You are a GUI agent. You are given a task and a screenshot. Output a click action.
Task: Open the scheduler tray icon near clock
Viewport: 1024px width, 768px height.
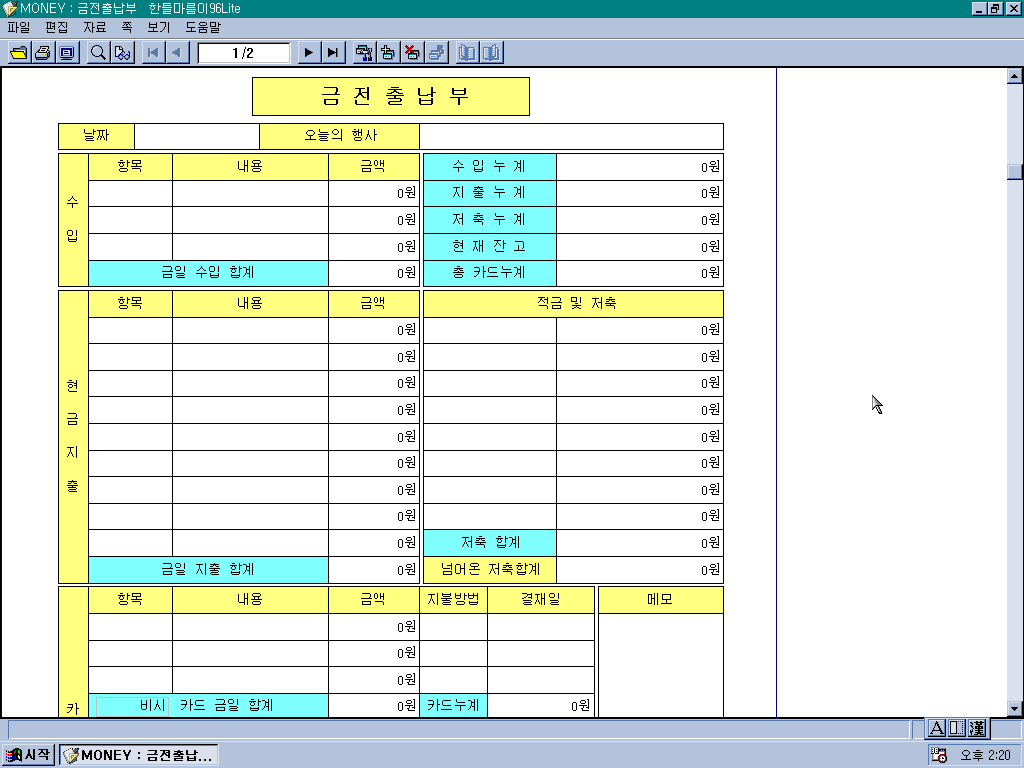[x=939, y=755]
